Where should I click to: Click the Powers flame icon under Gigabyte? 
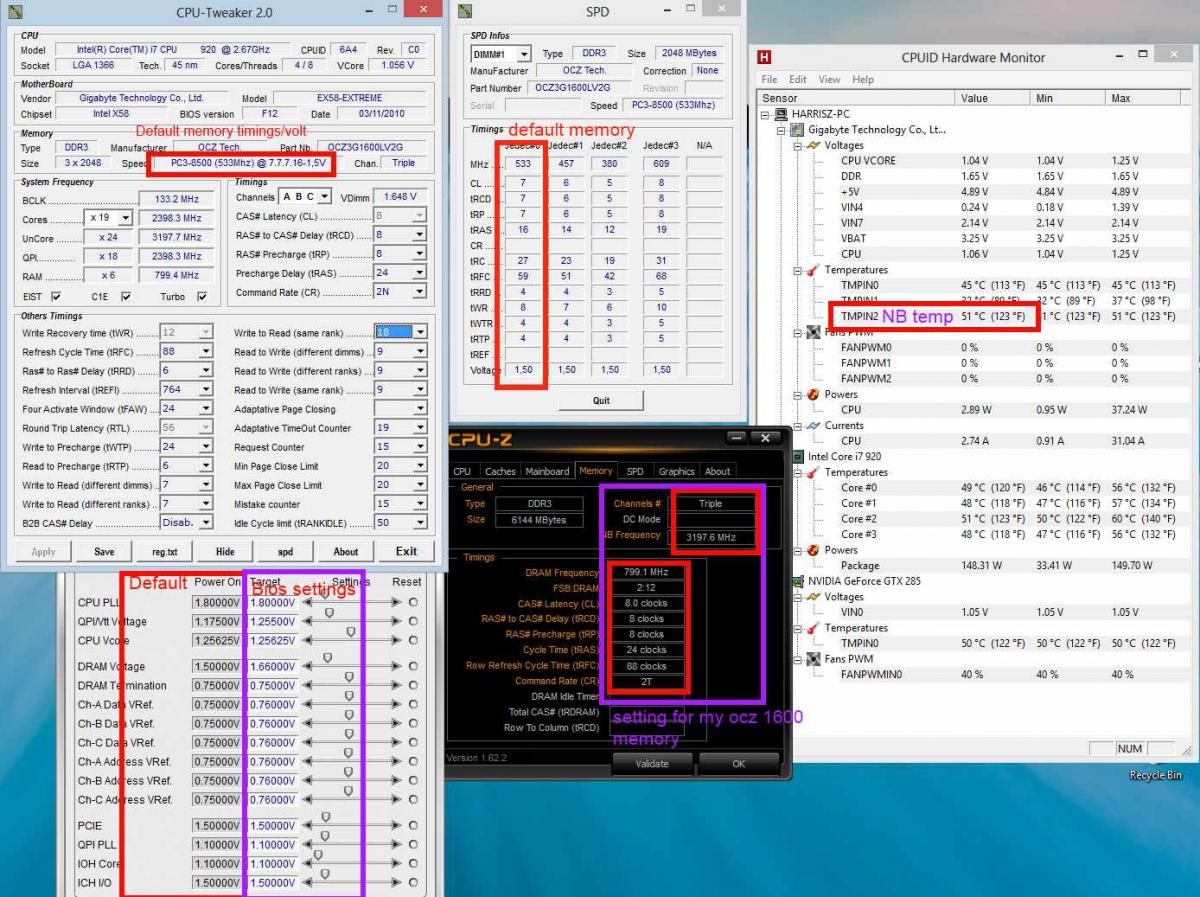(x=812, y=394)
